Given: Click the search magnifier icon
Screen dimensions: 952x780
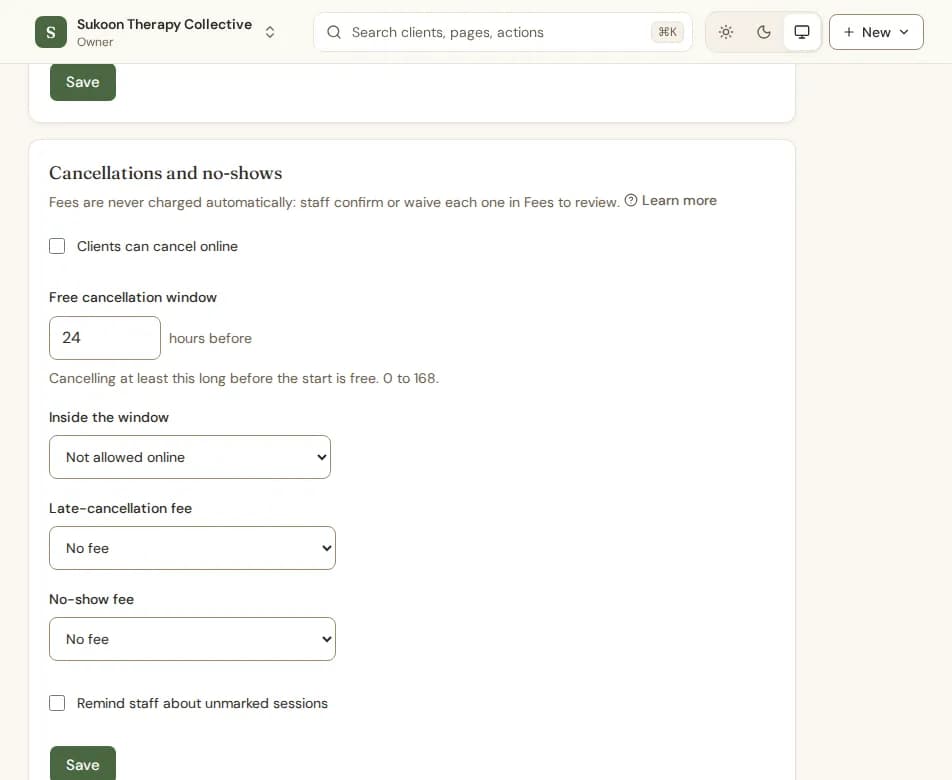Looking at the screenshot, I should (x=334, y=32).
